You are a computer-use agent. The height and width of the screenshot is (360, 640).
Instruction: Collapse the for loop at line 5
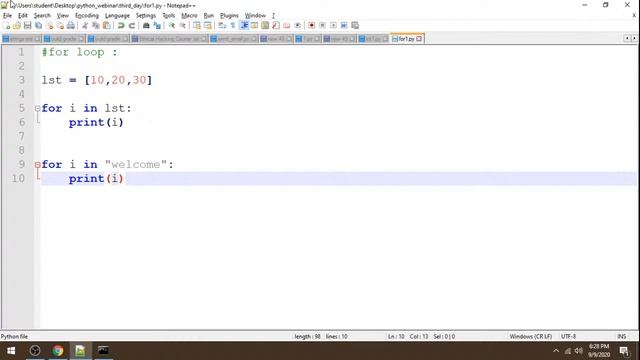pyautogui.click(x=38, y=108)
